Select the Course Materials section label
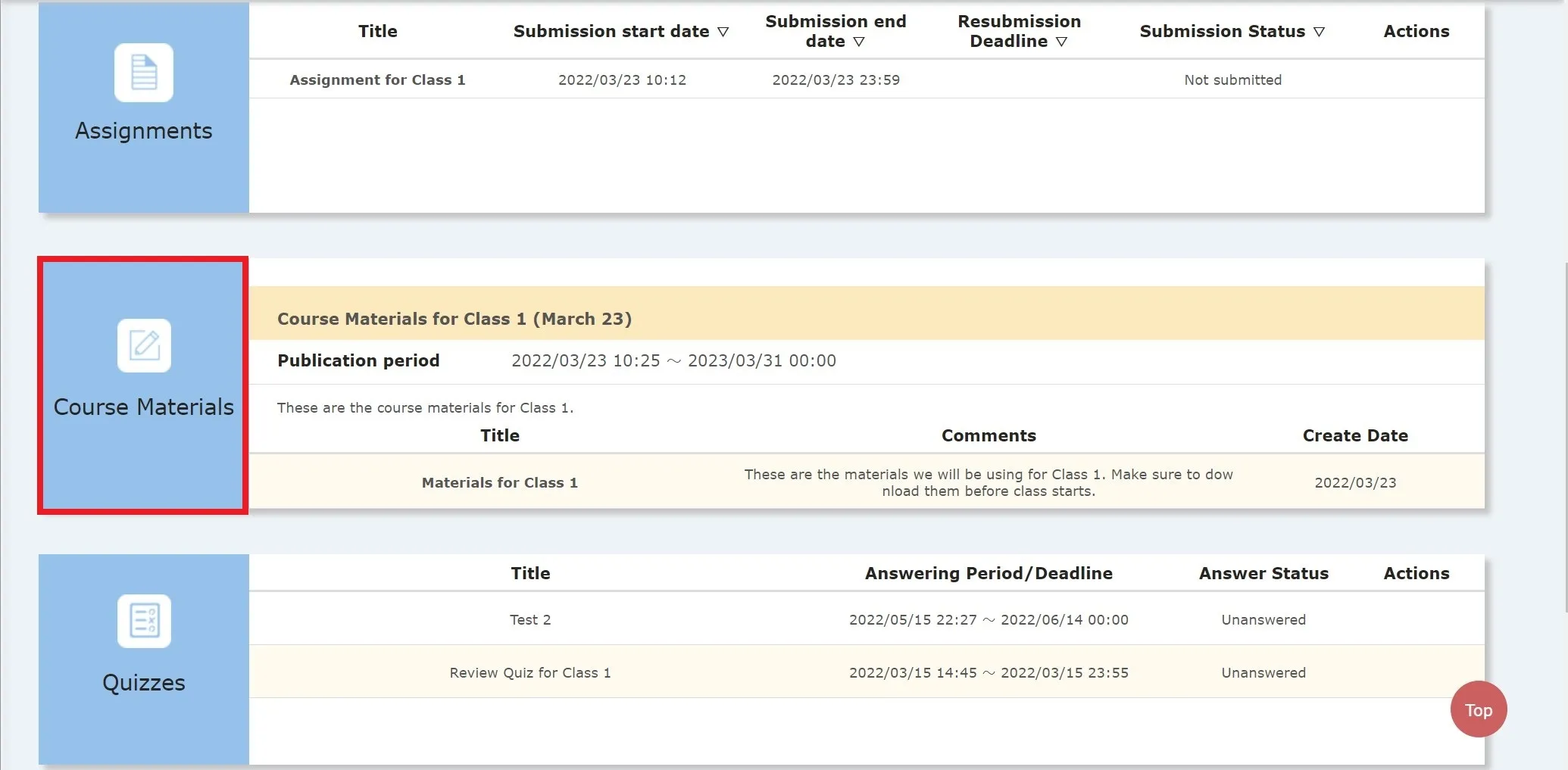Screen dimensions: 1568x770 (x=144, y=407)
